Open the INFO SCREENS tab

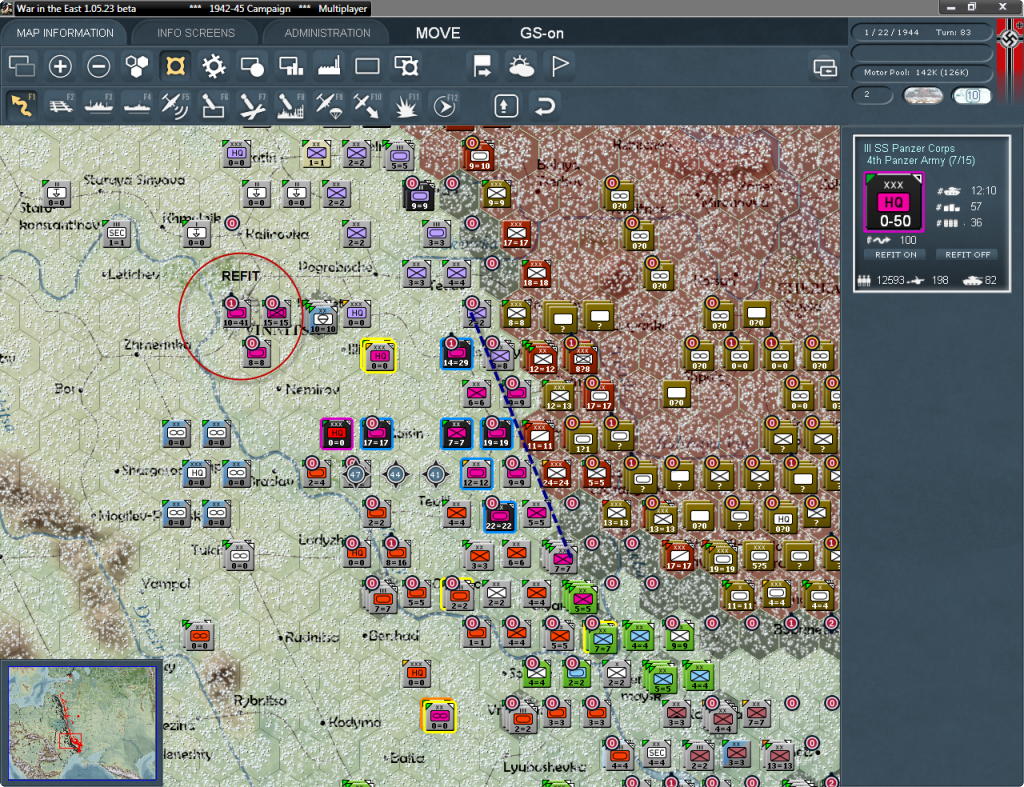click(195, 33)
